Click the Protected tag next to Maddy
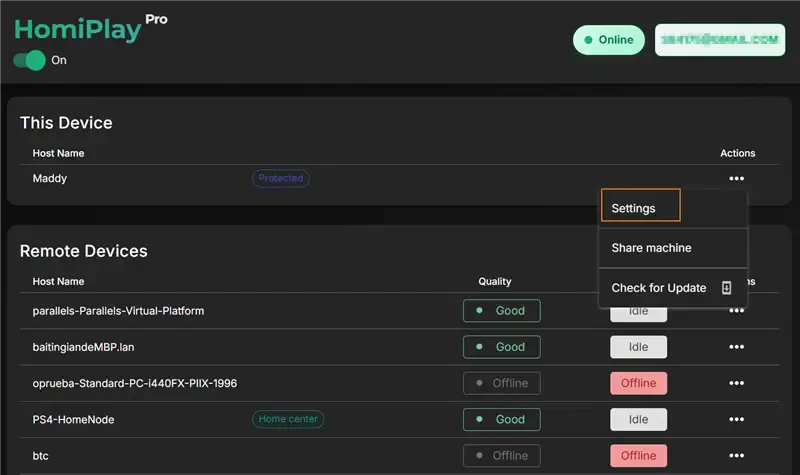 click(x=281, y=179)
